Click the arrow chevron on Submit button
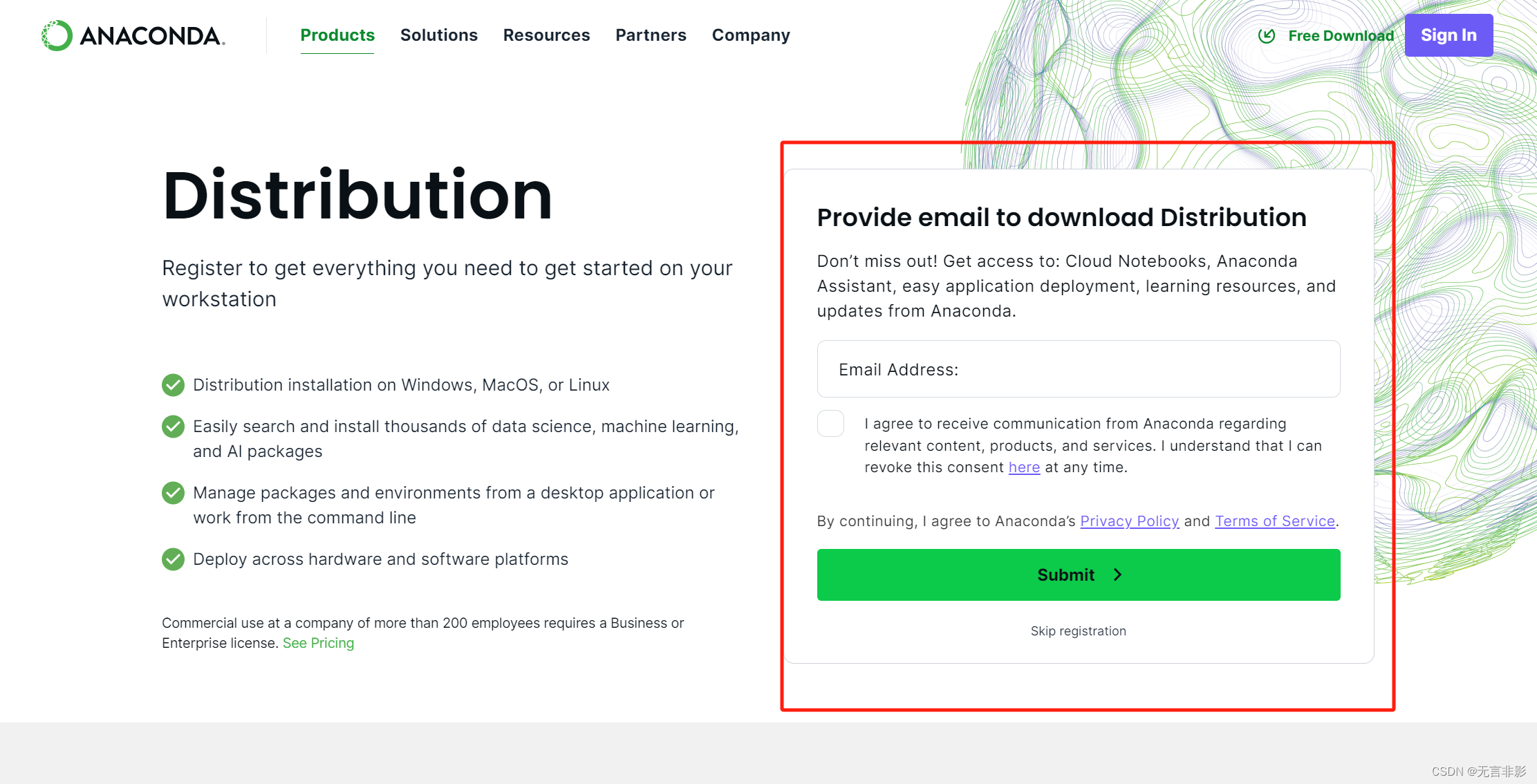Image resolution: width=1537 pixels, height=784 pixels. click(x=1117, y=575)
